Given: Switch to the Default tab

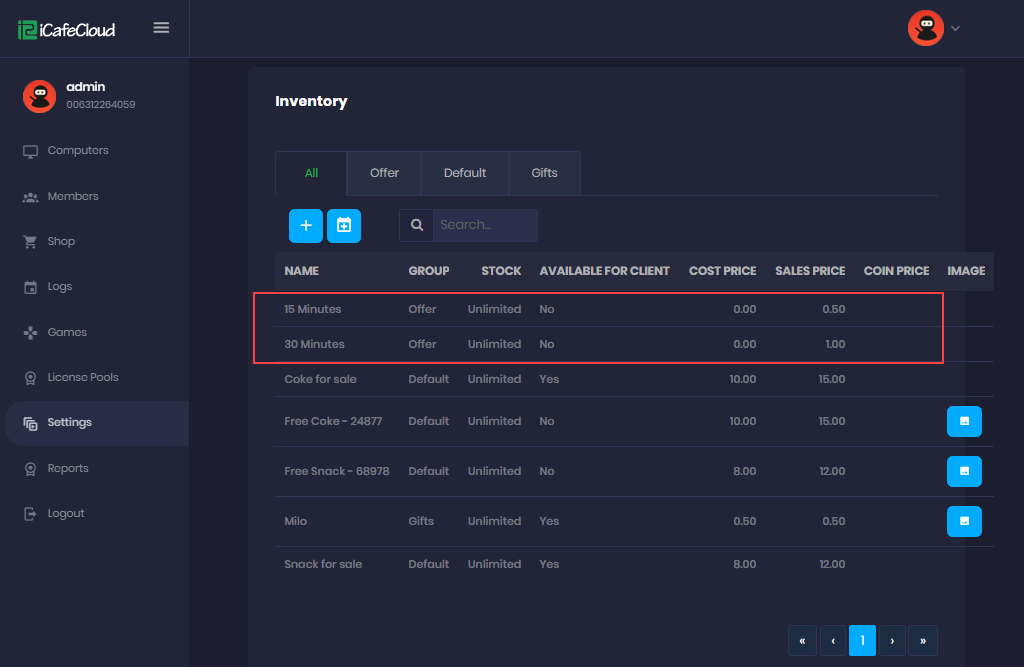Looking at the screenshot, I should point(465,173).
